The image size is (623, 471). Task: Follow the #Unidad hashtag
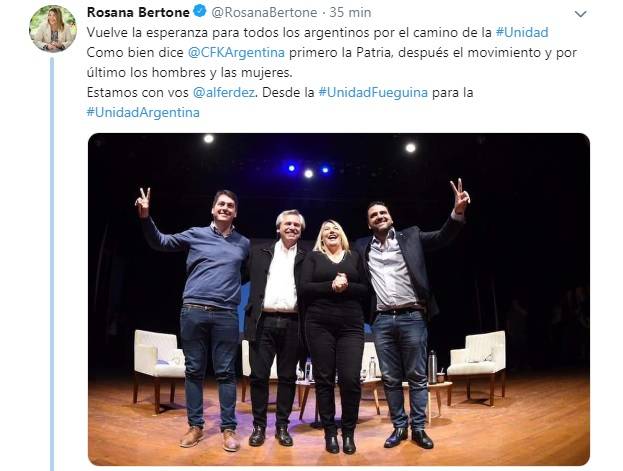tap(522, 32)
